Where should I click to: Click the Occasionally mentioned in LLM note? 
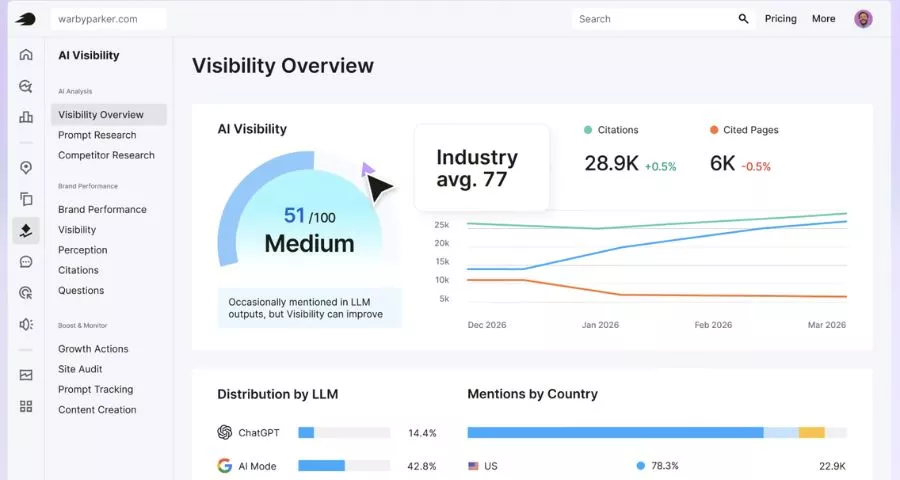point(309,308)
